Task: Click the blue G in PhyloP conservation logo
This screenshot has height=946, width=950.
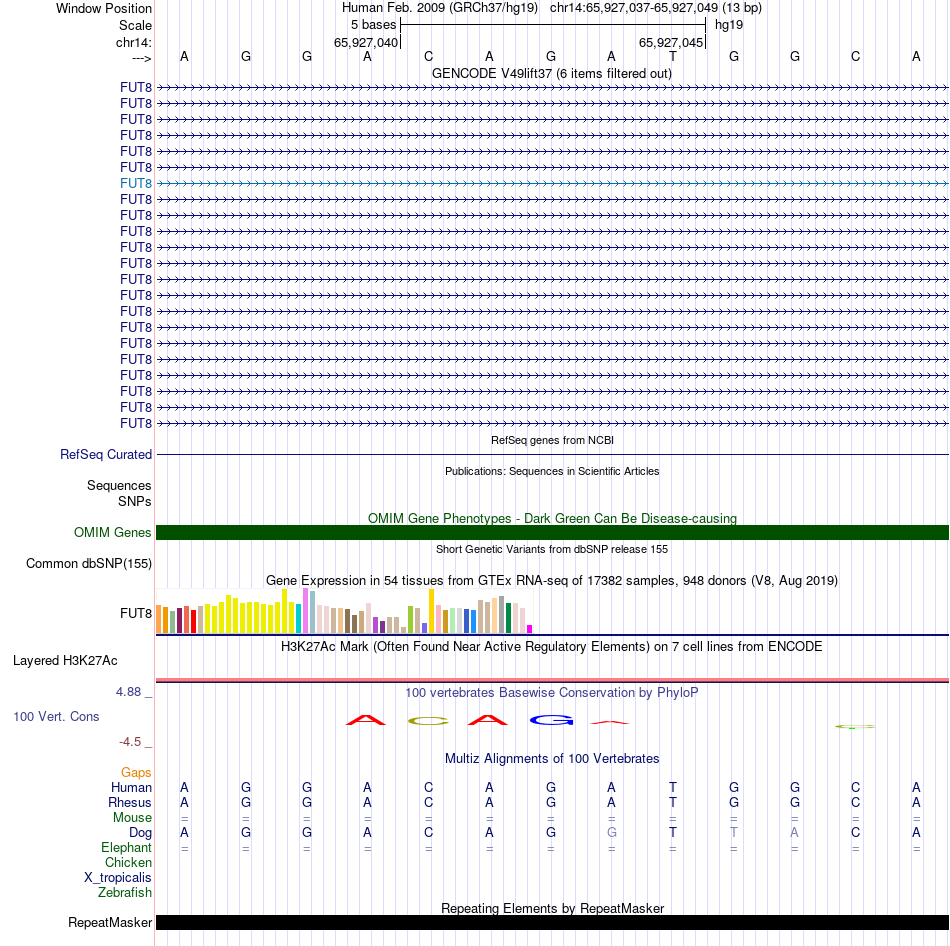Action: tap(551, 720)
